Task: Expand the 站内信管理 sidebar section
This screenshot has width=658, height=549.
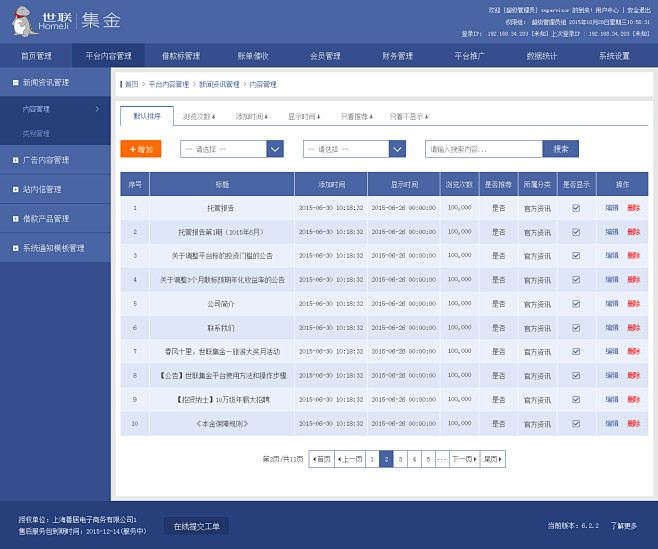Action: (x=16, y=189)
